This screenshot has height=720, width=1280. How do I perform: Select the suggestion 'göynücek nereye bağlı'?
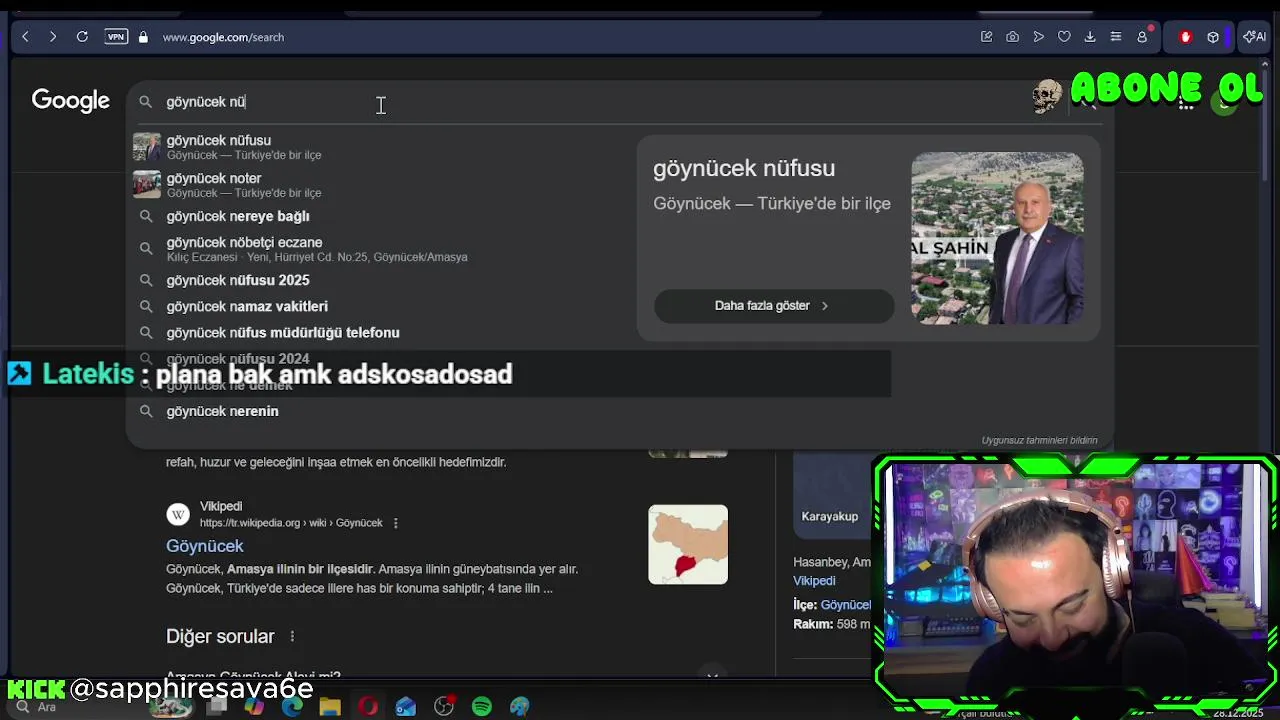(380, 216)
